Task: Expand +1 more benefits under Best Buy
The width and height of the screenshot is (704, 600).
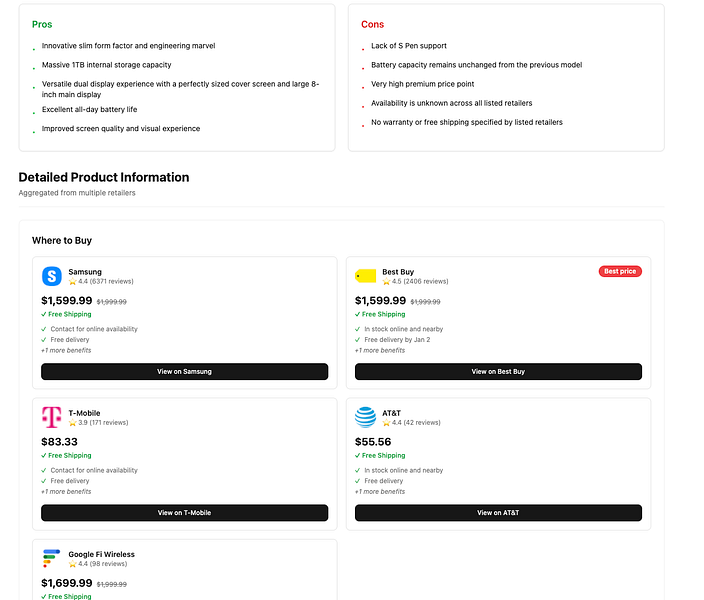Action: 380,350
